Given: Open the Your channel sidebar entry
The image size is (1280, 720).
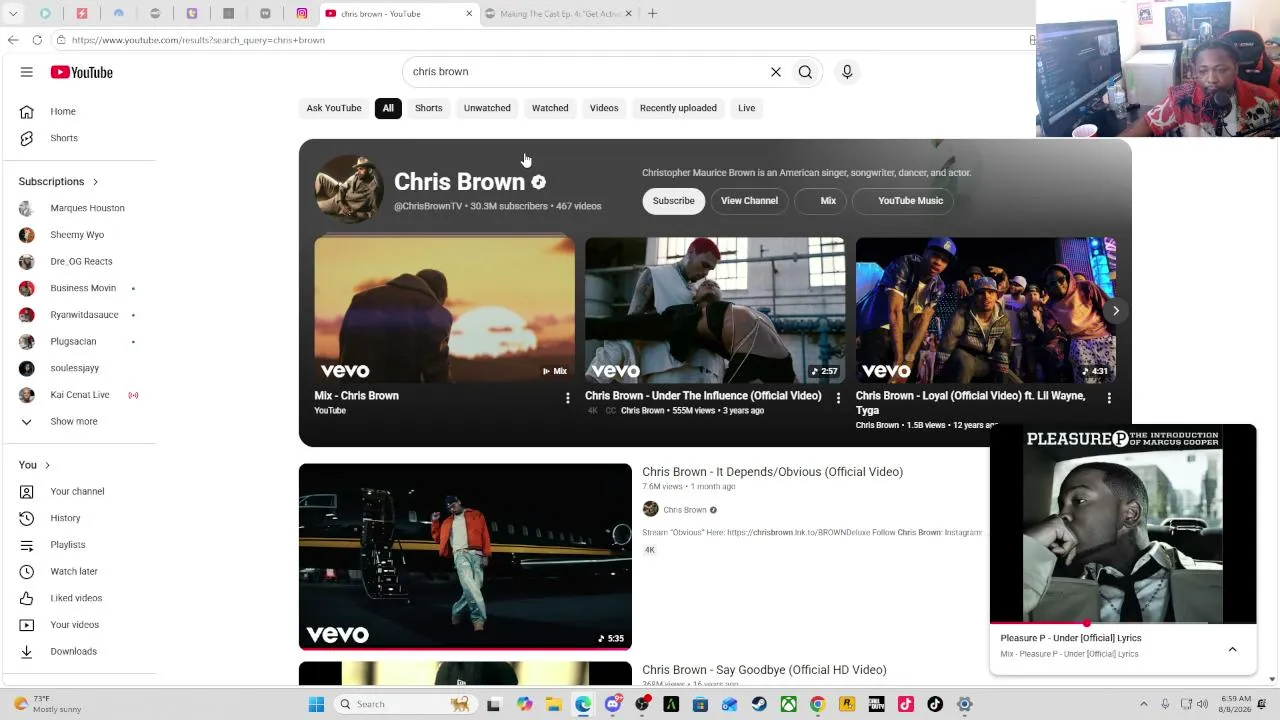Looking at the screenshot, I should (x=78, y=491).
